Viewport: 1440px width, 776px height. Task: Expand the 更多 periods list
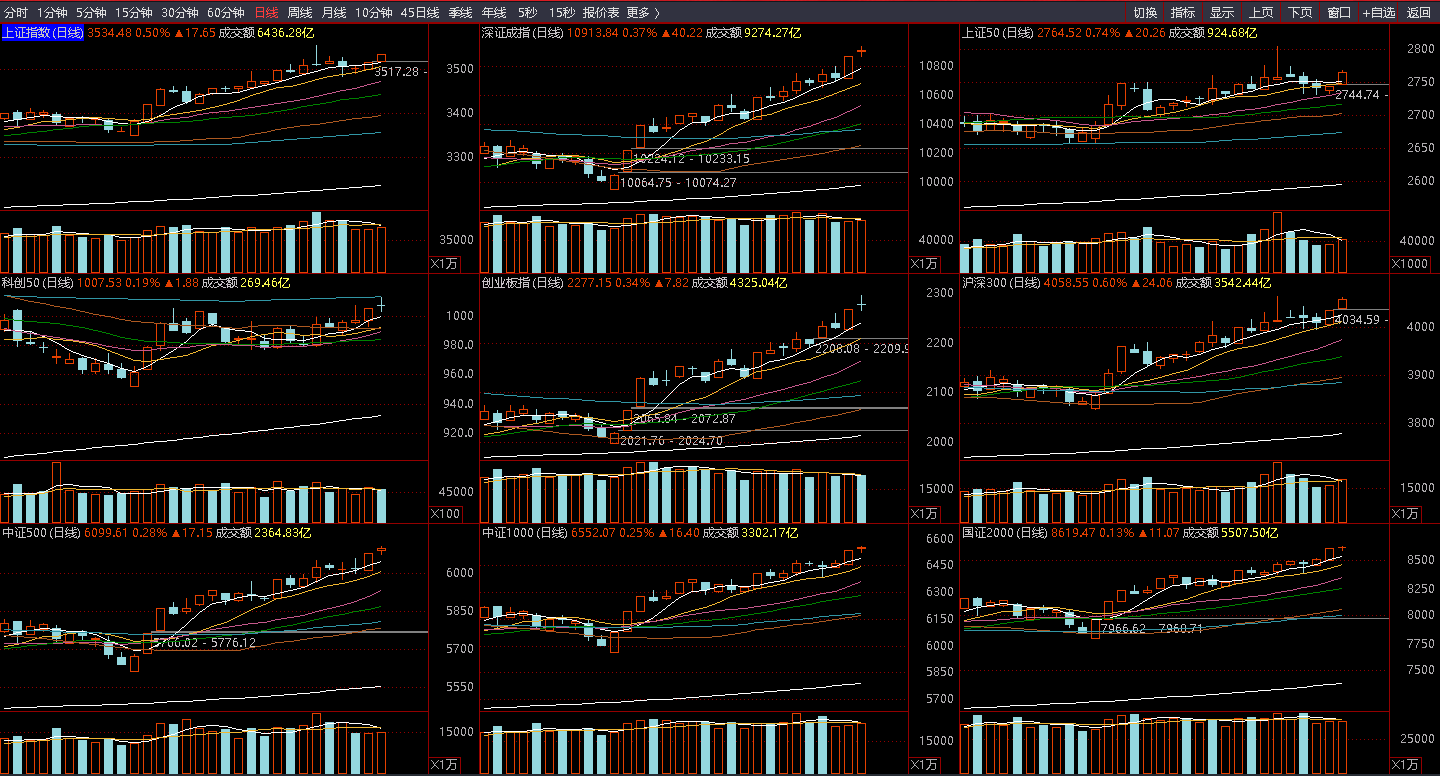tap(643, 12)
